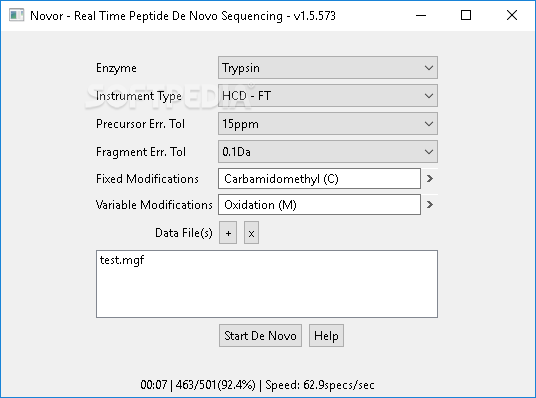Add a data file with plus button
This screenshot has height=398, width=536.
pos(228,233)
